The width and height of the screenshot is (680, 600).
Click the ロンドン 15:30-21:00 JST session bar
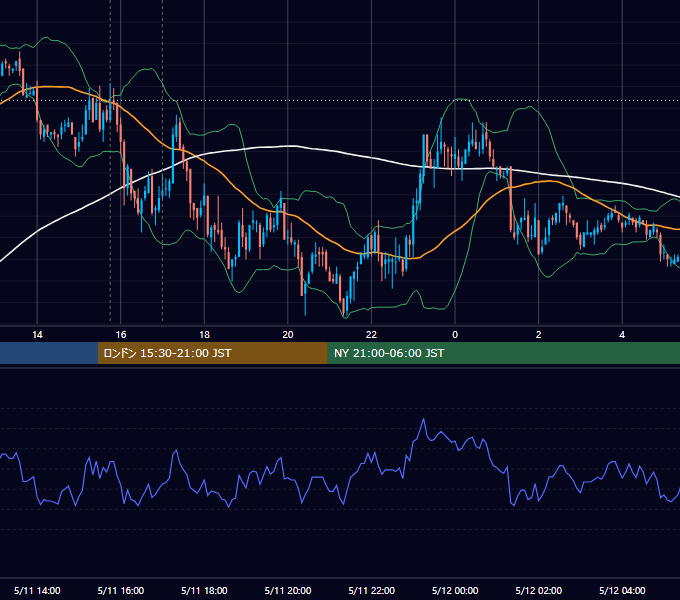click(x=212, y=353)
